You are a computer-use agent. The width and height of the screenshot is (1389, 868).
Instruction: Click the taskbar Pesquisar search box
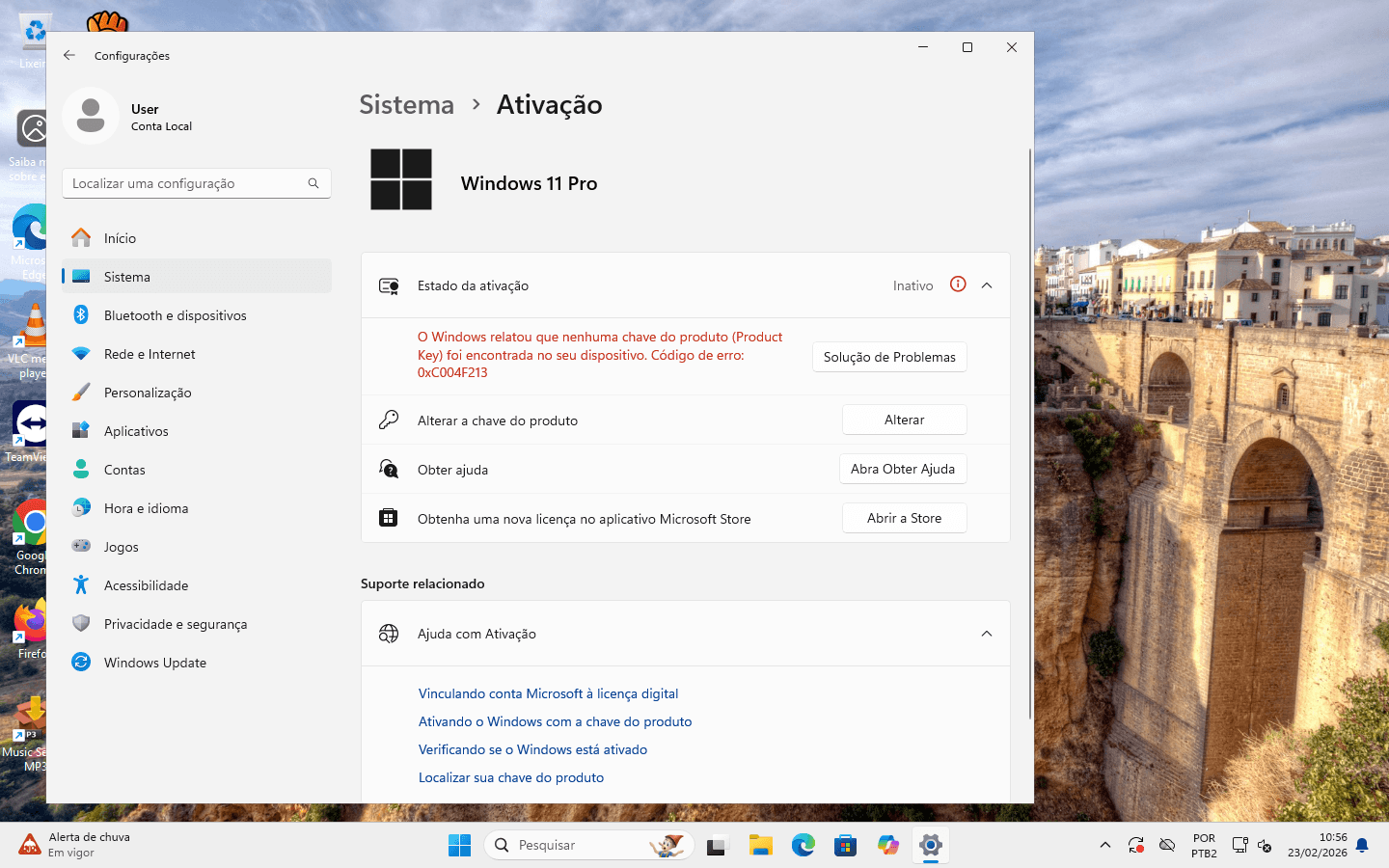click(x=588, y=846)
